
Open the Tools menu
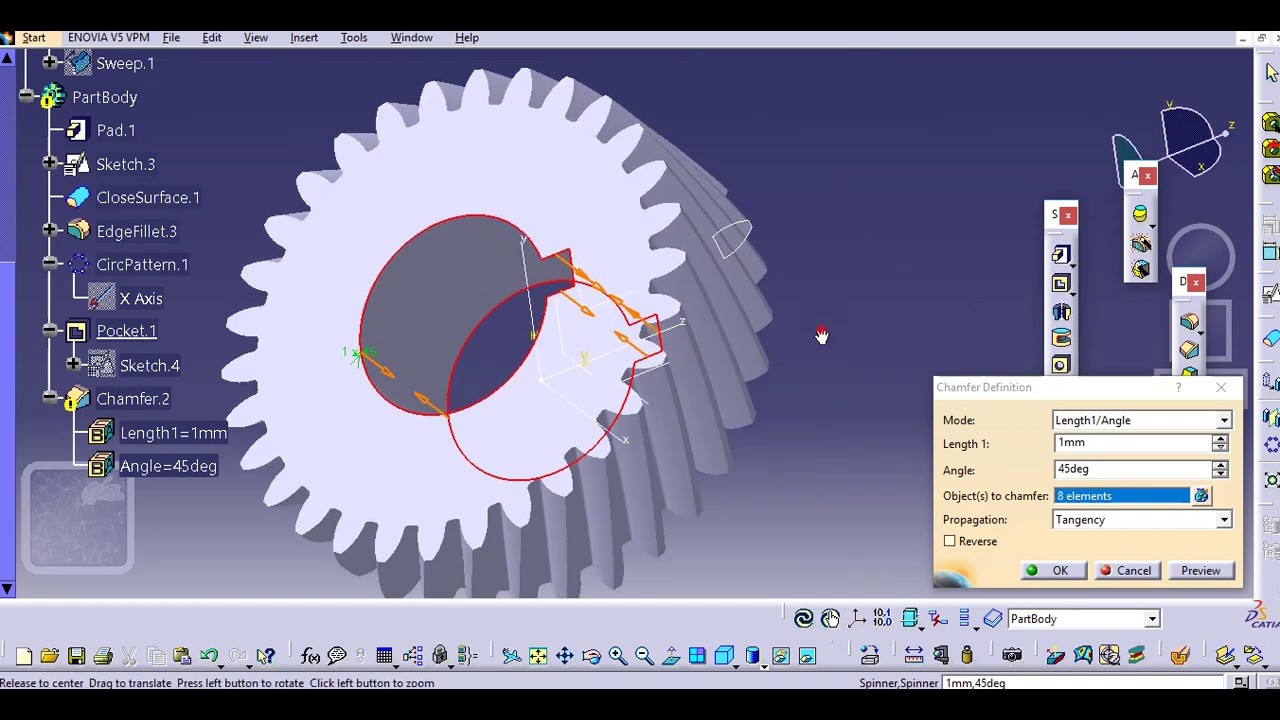coord(354,38)
